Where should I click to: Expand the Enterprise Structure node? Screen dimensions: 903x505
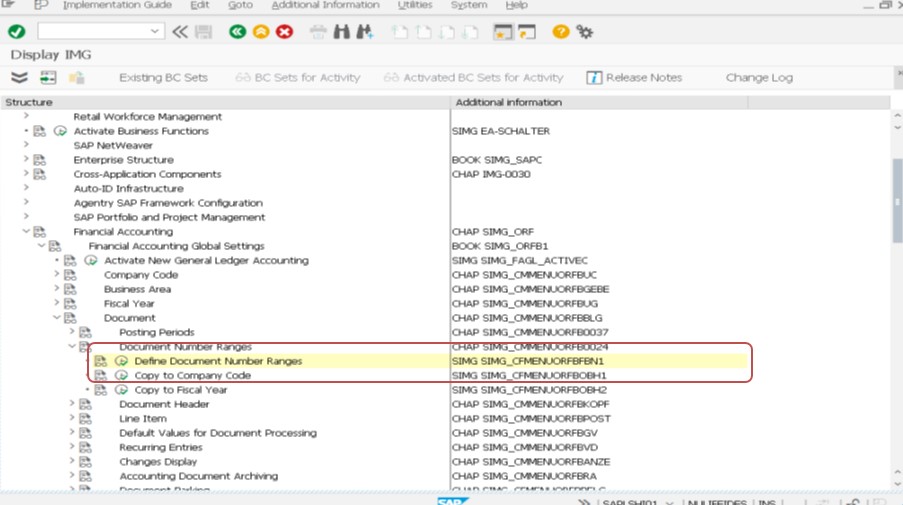(26, 159)
